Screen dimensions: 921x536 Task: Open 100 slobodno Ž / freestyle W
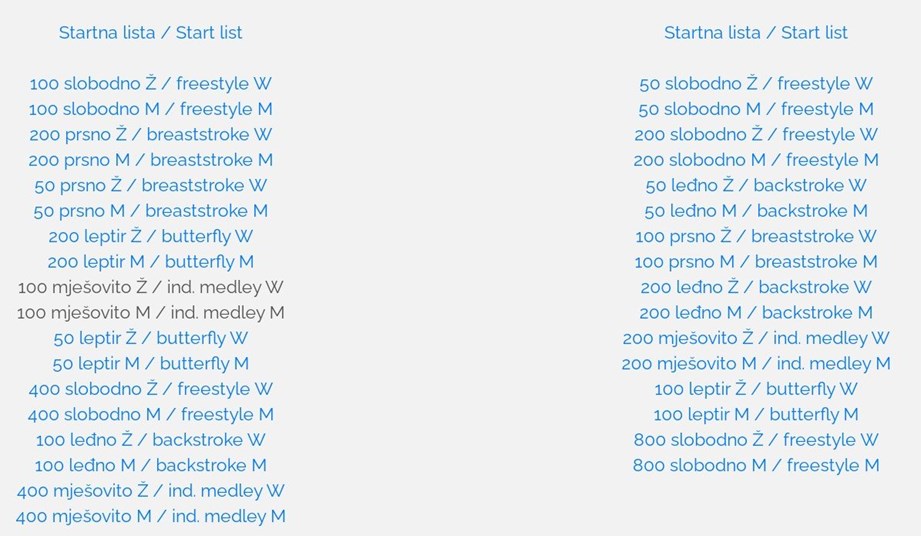(x=150, y=83)
